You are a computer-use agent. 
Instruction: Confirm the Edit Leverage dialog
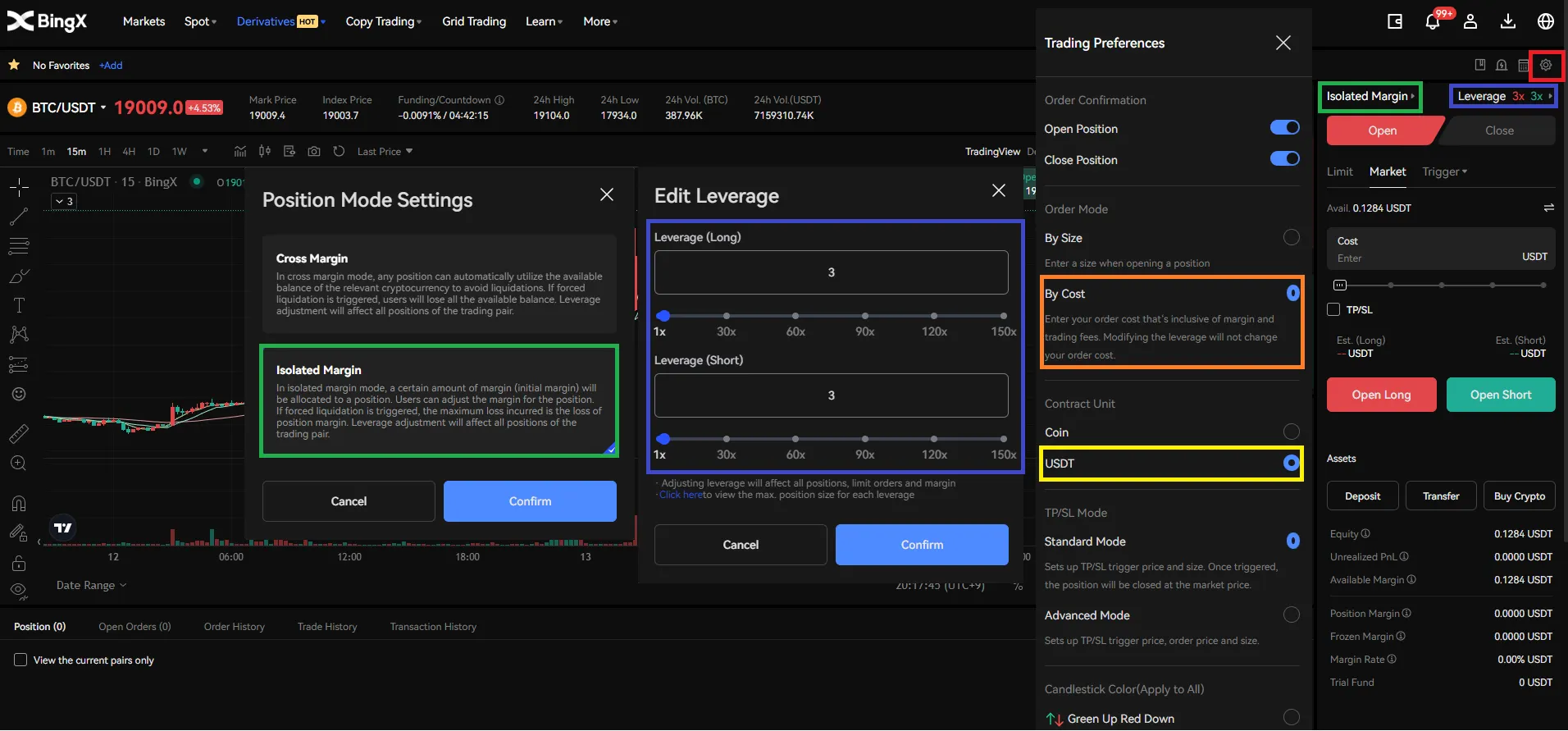pyautogui.click(x=922, y=545)
